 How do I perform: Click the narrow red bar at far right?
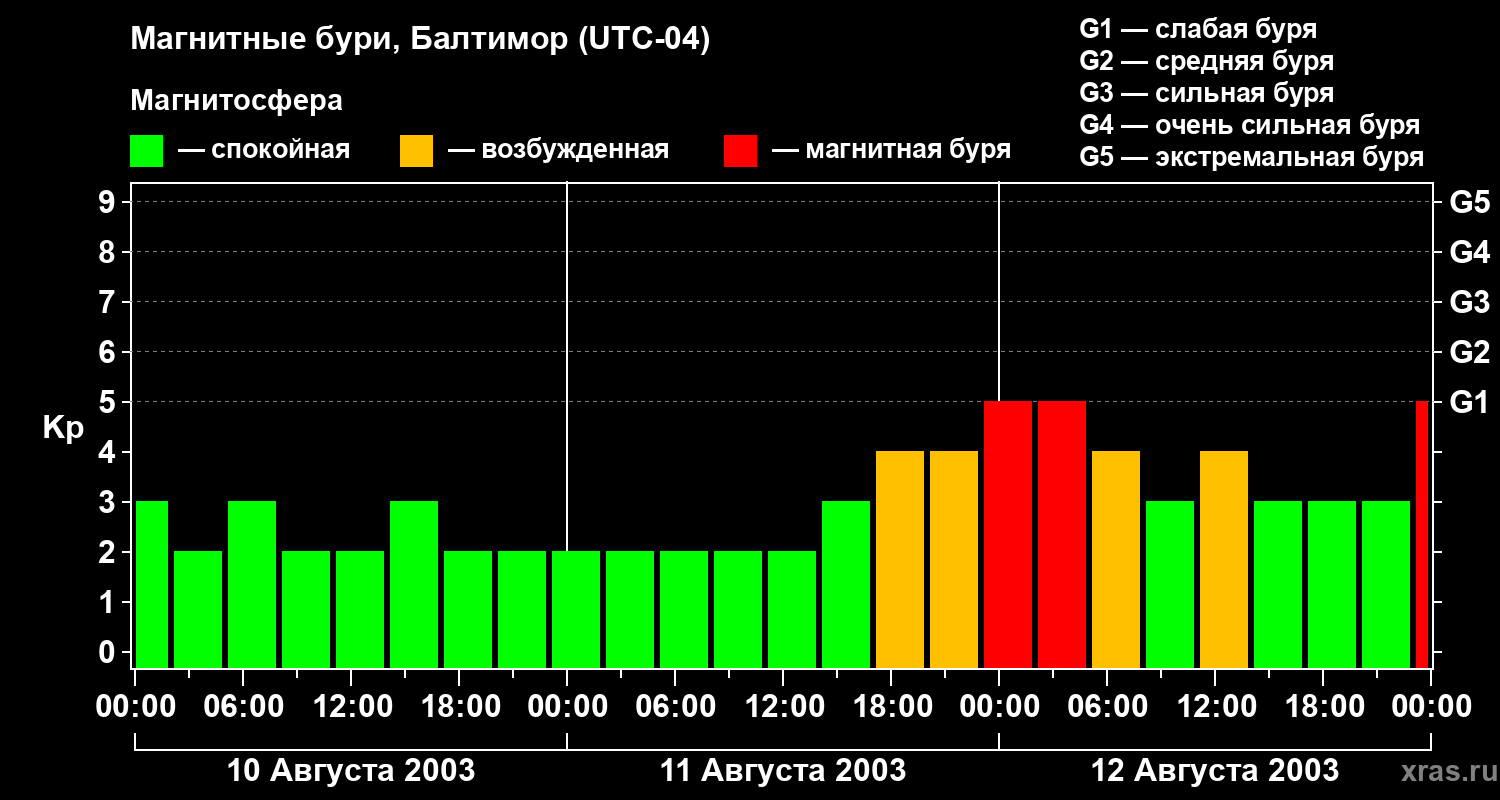coord(1422,535)
